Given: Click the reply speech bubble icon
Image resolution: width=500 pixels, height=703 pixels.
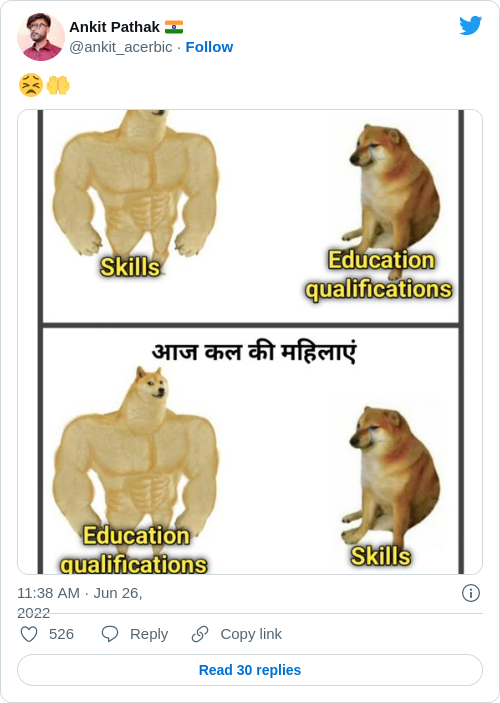Looking at the screenshot, I should 110,634.
